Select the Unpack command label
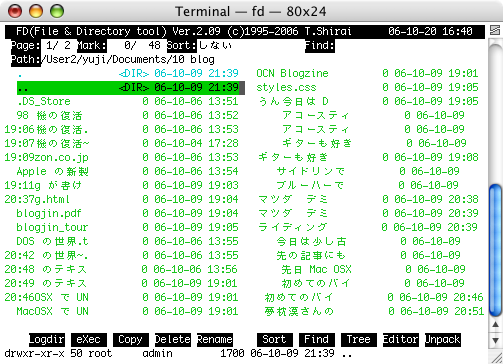The height and width of the screenshot is (364, 503). tap(443, 340)
